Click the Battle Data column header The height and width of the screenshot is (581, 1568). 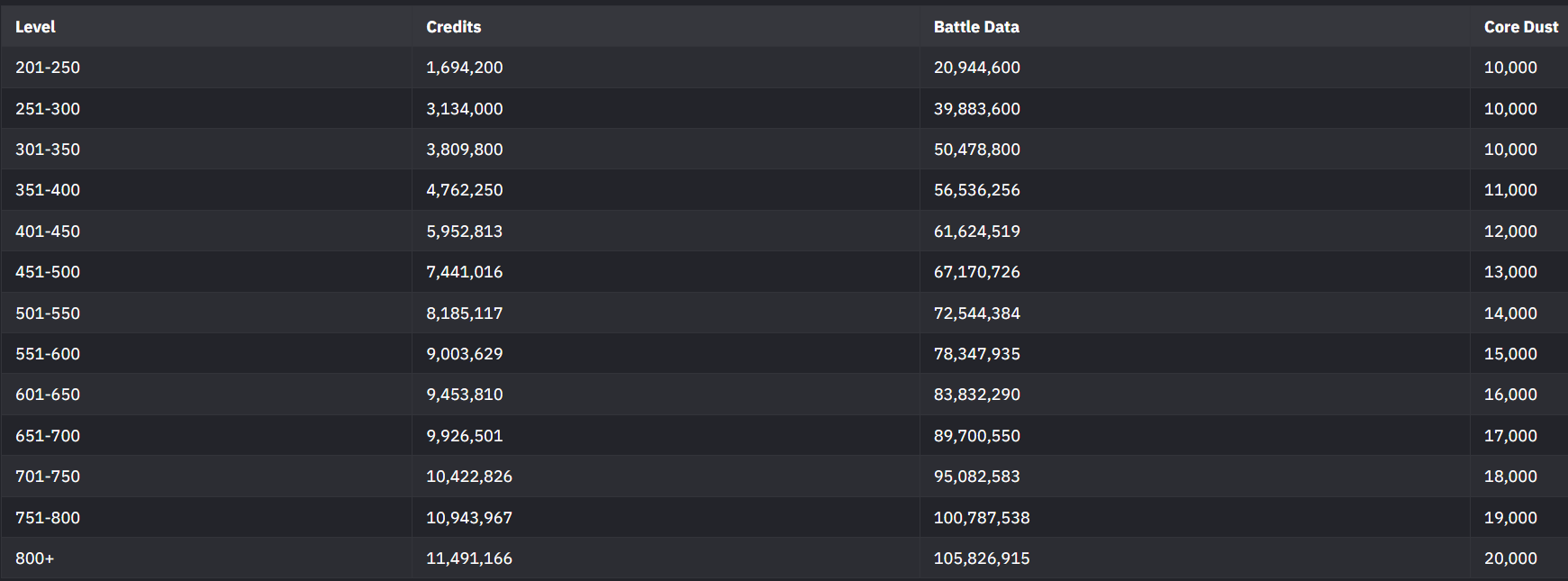click(x=976, y=27)
